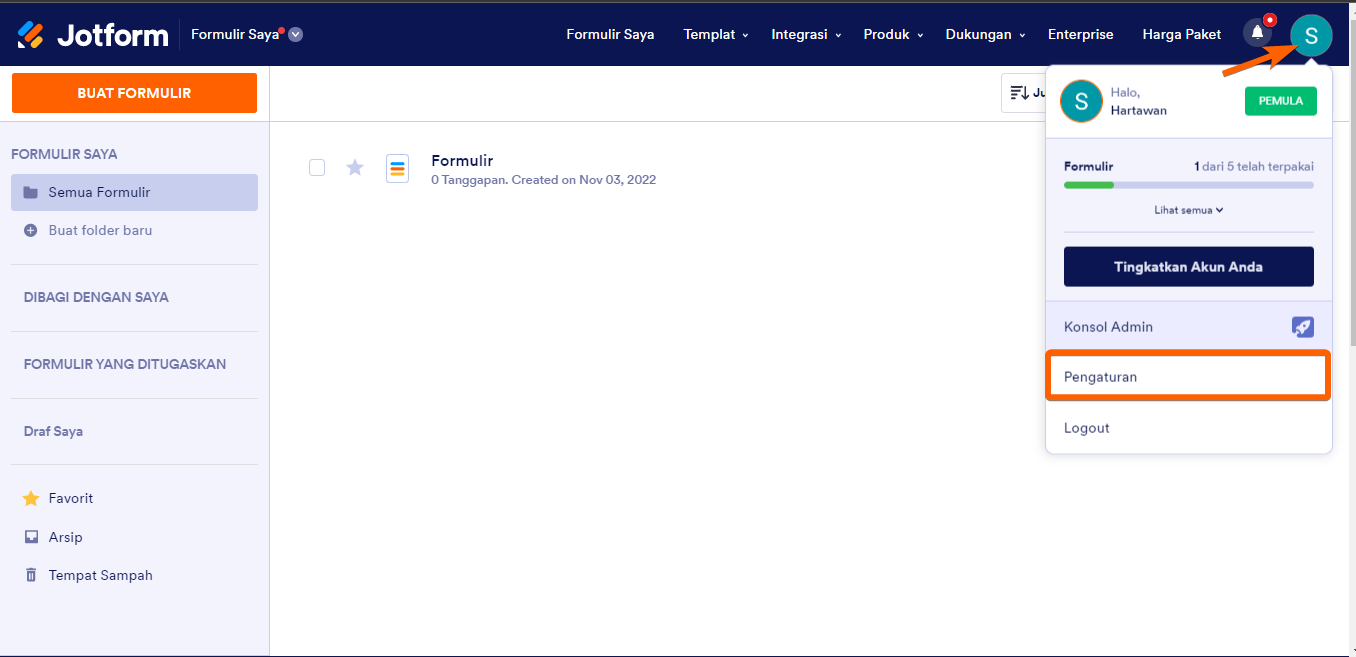This screenshot has width=1356, height=657.
Task: Choose Pengaturan from the profile menu
Action: click(x=1188, y=377)
